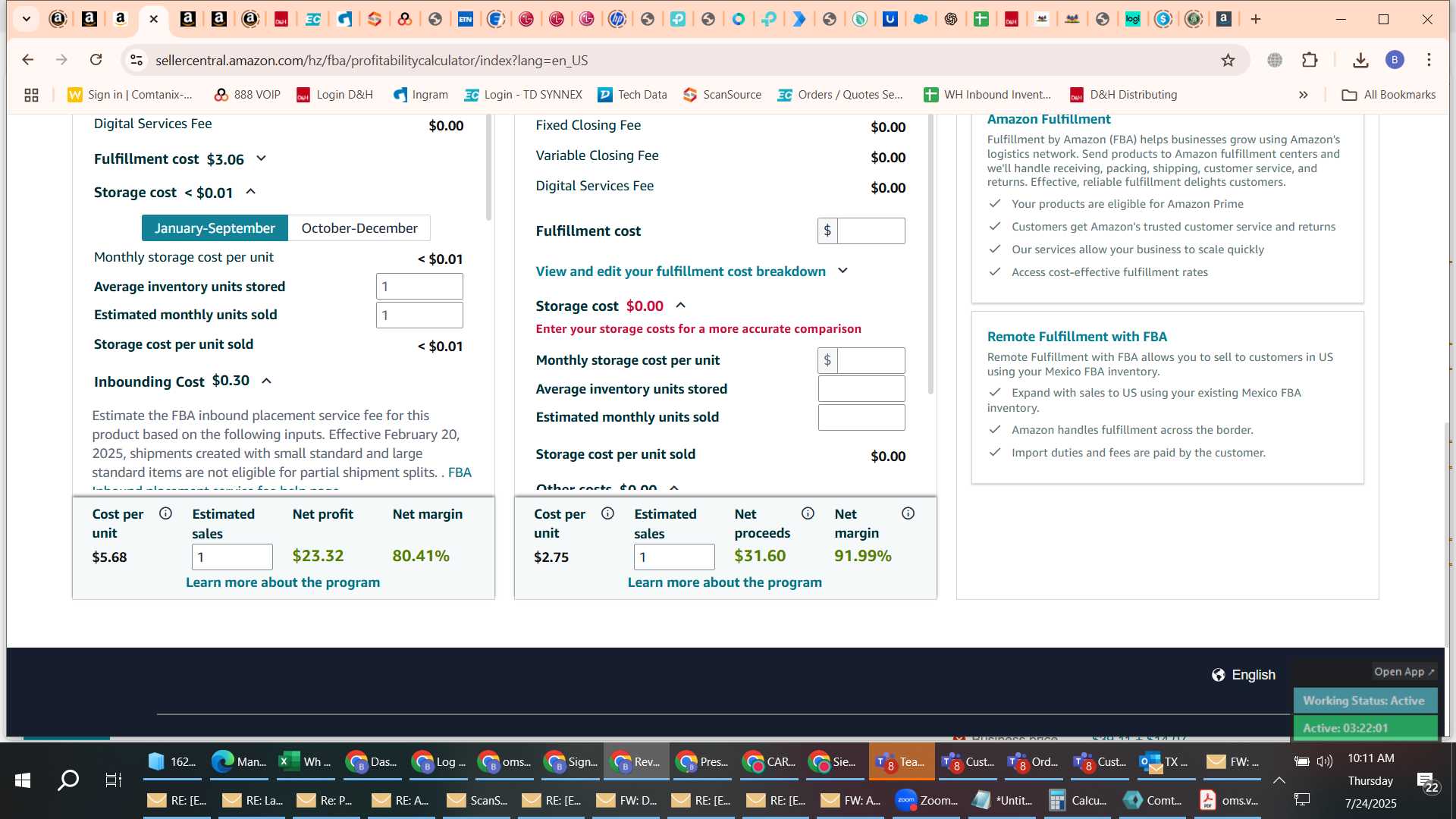Open apps grid in bookmarks bar

[x=31, y=95]
